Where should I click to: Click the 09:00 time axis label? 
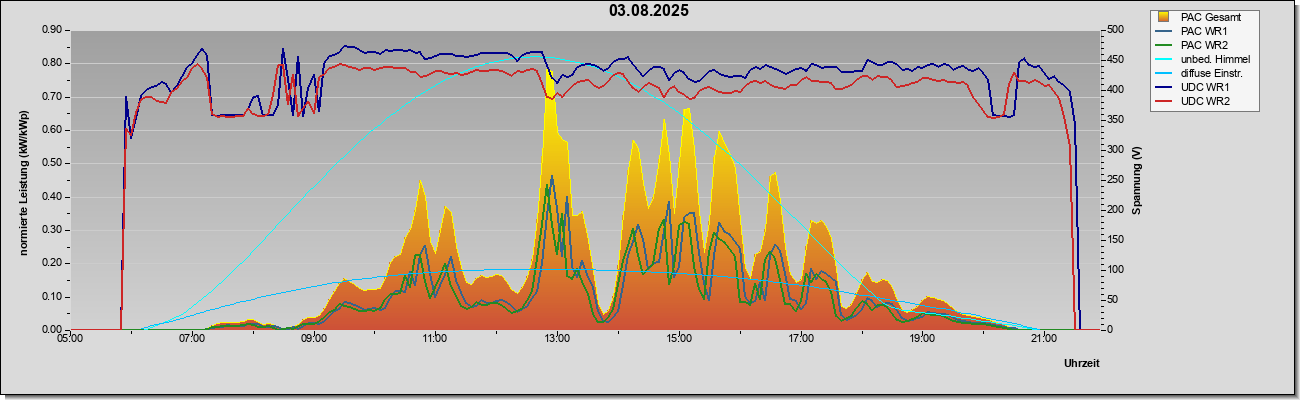click(x=314, y=340)
